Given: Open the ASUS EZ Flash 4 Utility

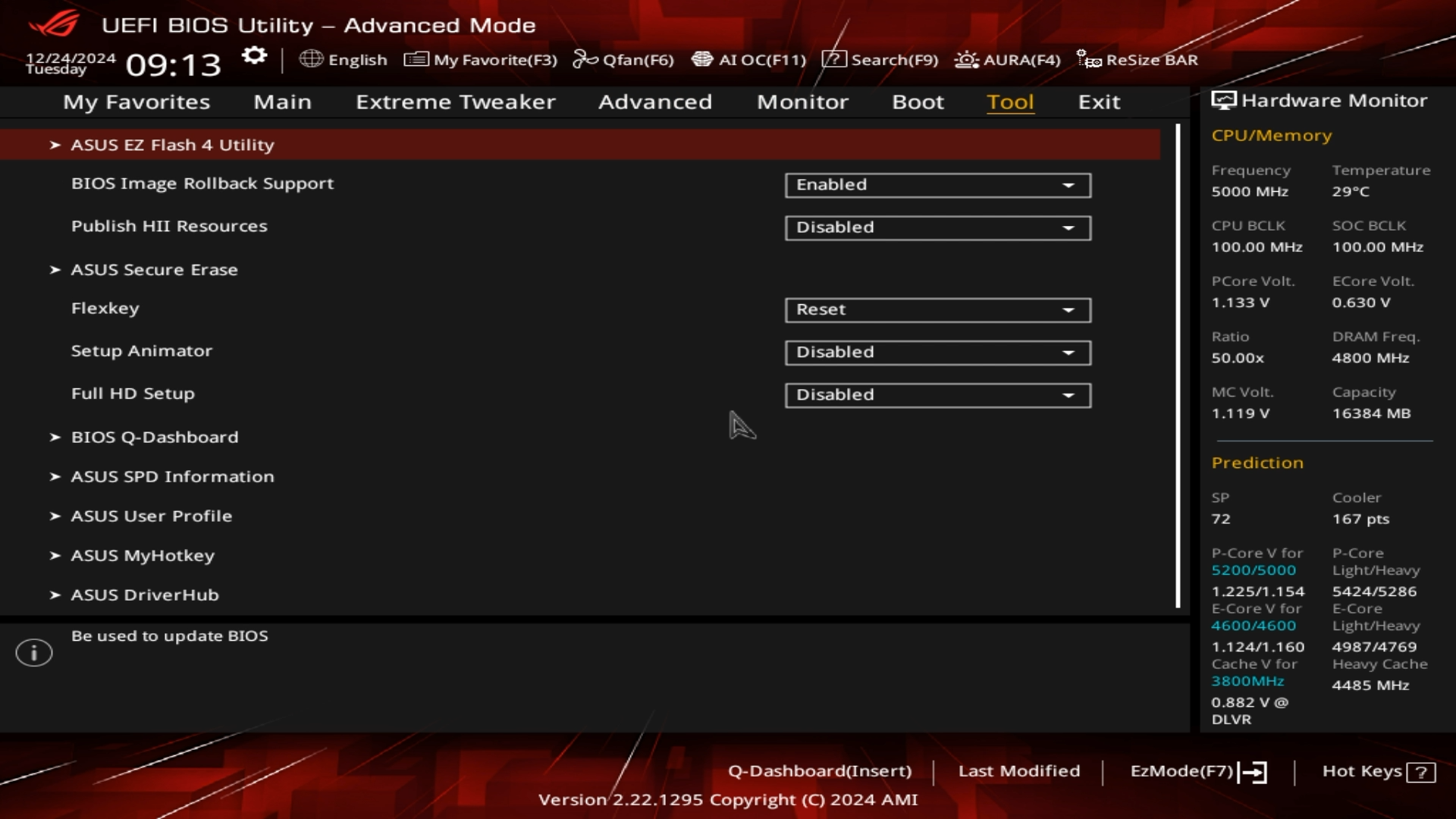Looking at the screenshot, I should pos(173,144).
